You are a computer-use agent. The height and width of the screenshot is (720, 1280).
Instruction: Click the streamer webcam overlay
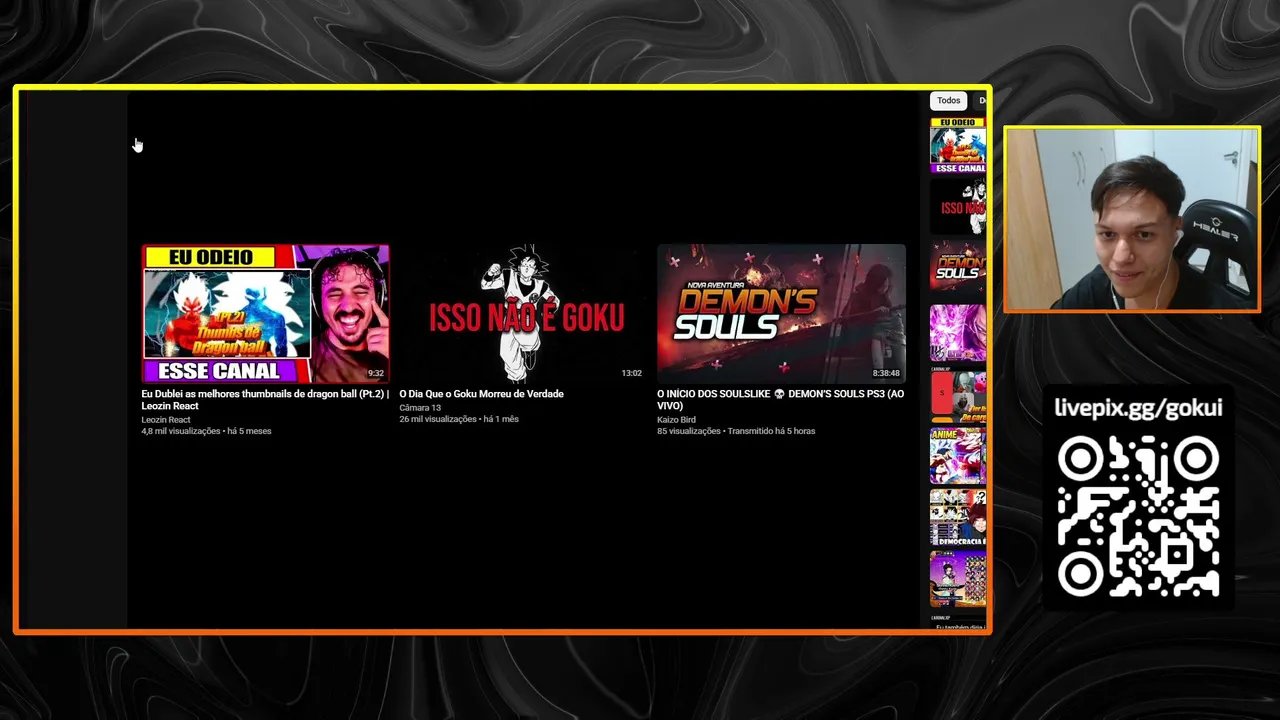(x=1132, y=220)
